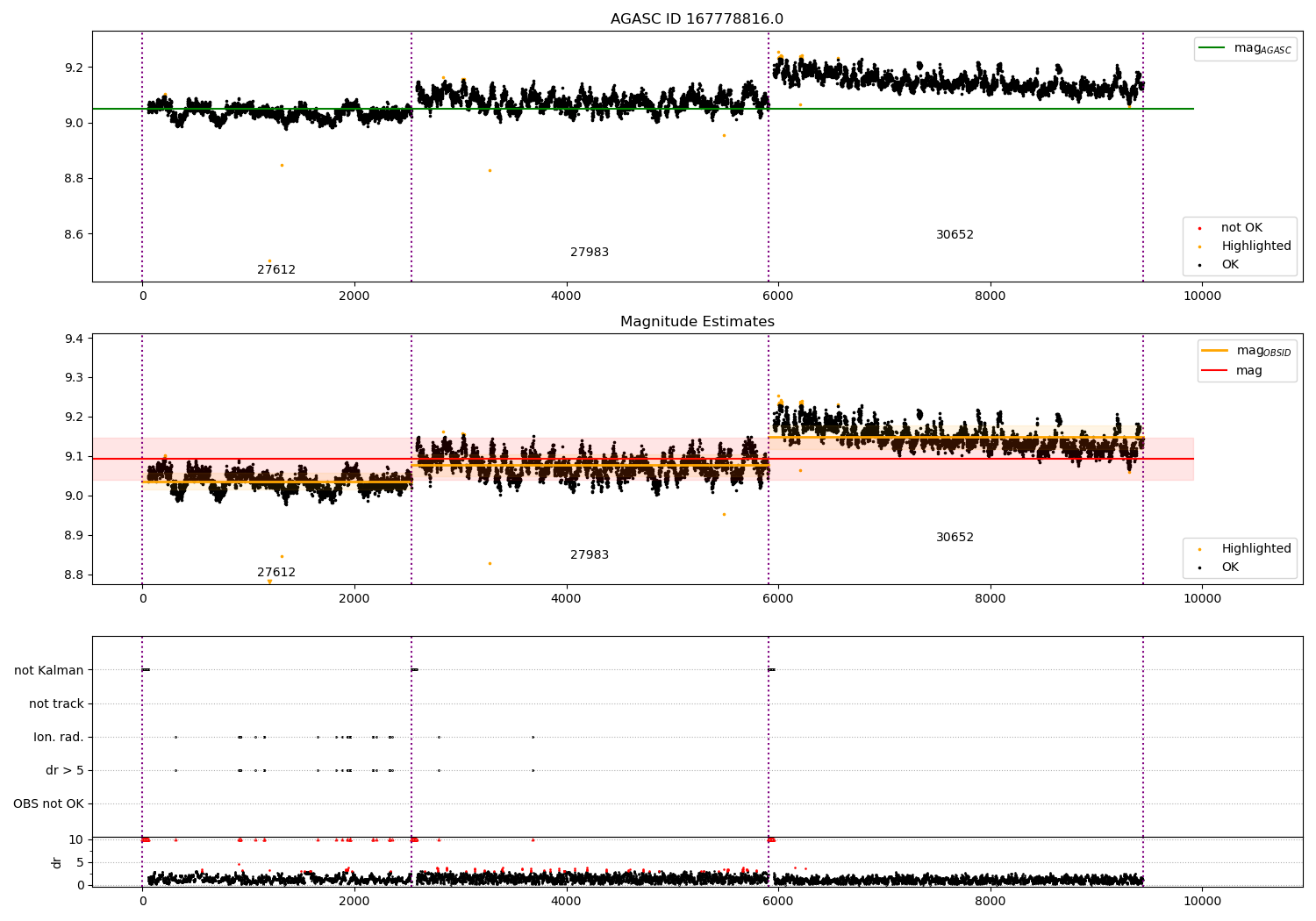Click the "8.9" y-axis tick label

pyautogui.click(x=74, y=535)
